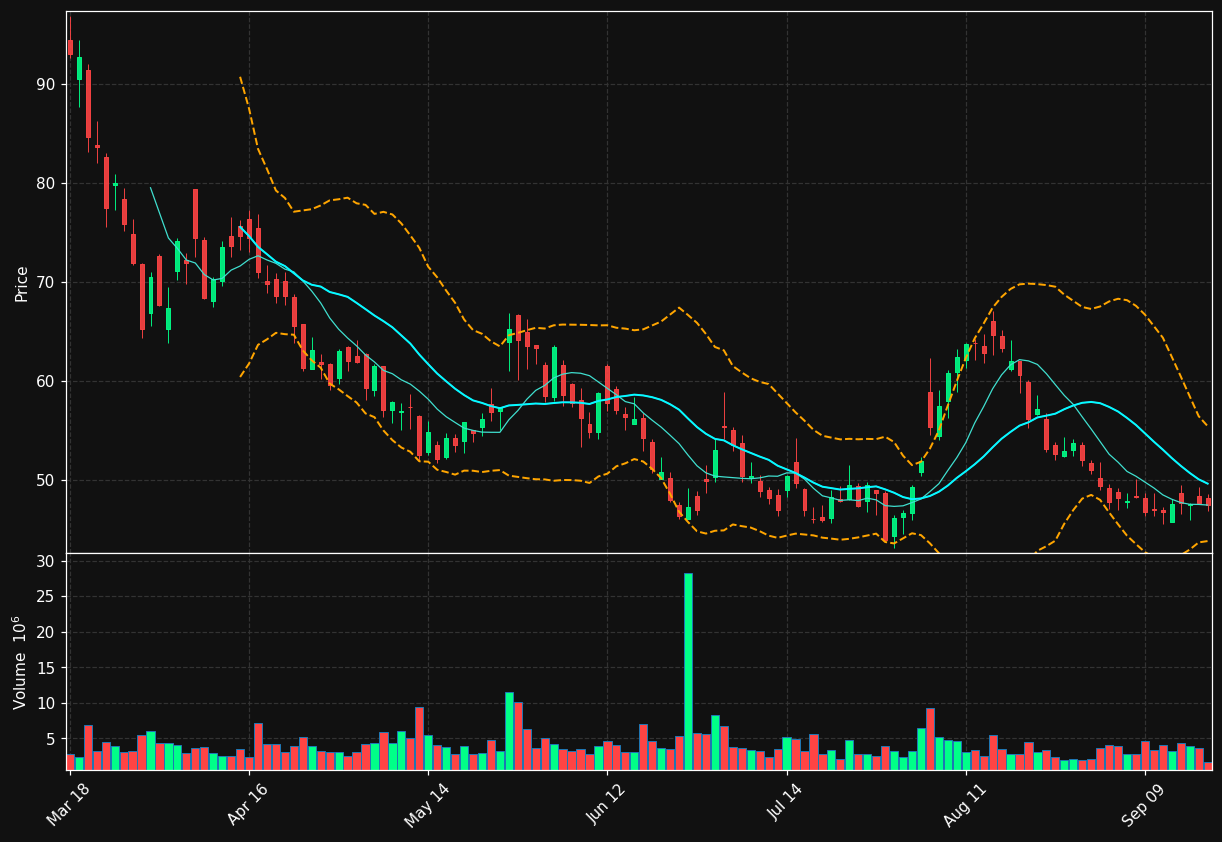Screen dimensions: 1222x842
Task: Click the 20 volume axis tick
Action: coord(46,633)
